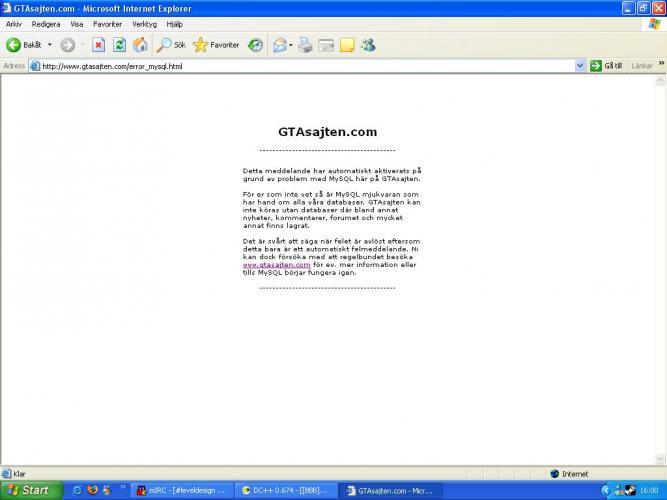667x500 pixels.
Task: Launch Internet Explorer from quick launch
Action: tap(77, 490)
